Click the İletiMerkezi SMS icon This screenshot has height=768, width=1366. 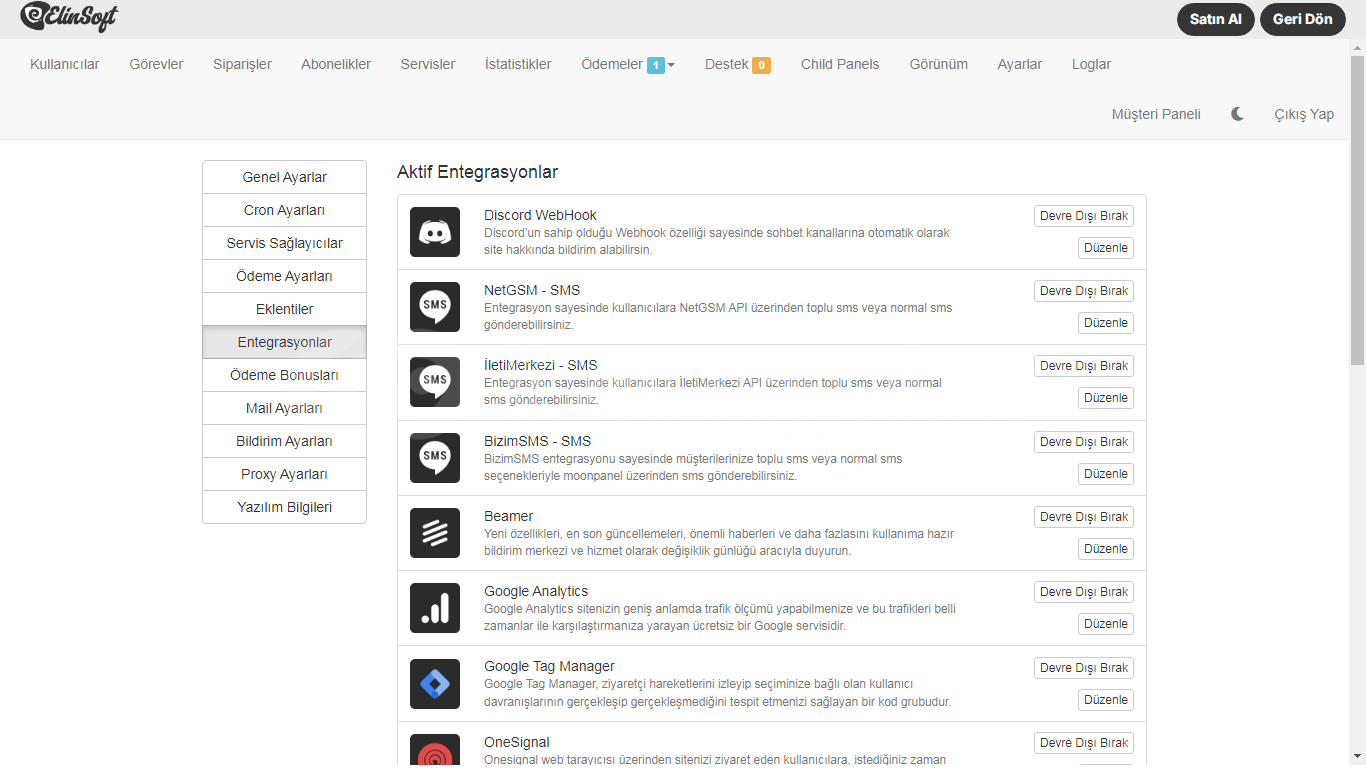pyautogui.click(x=435, y=382)
